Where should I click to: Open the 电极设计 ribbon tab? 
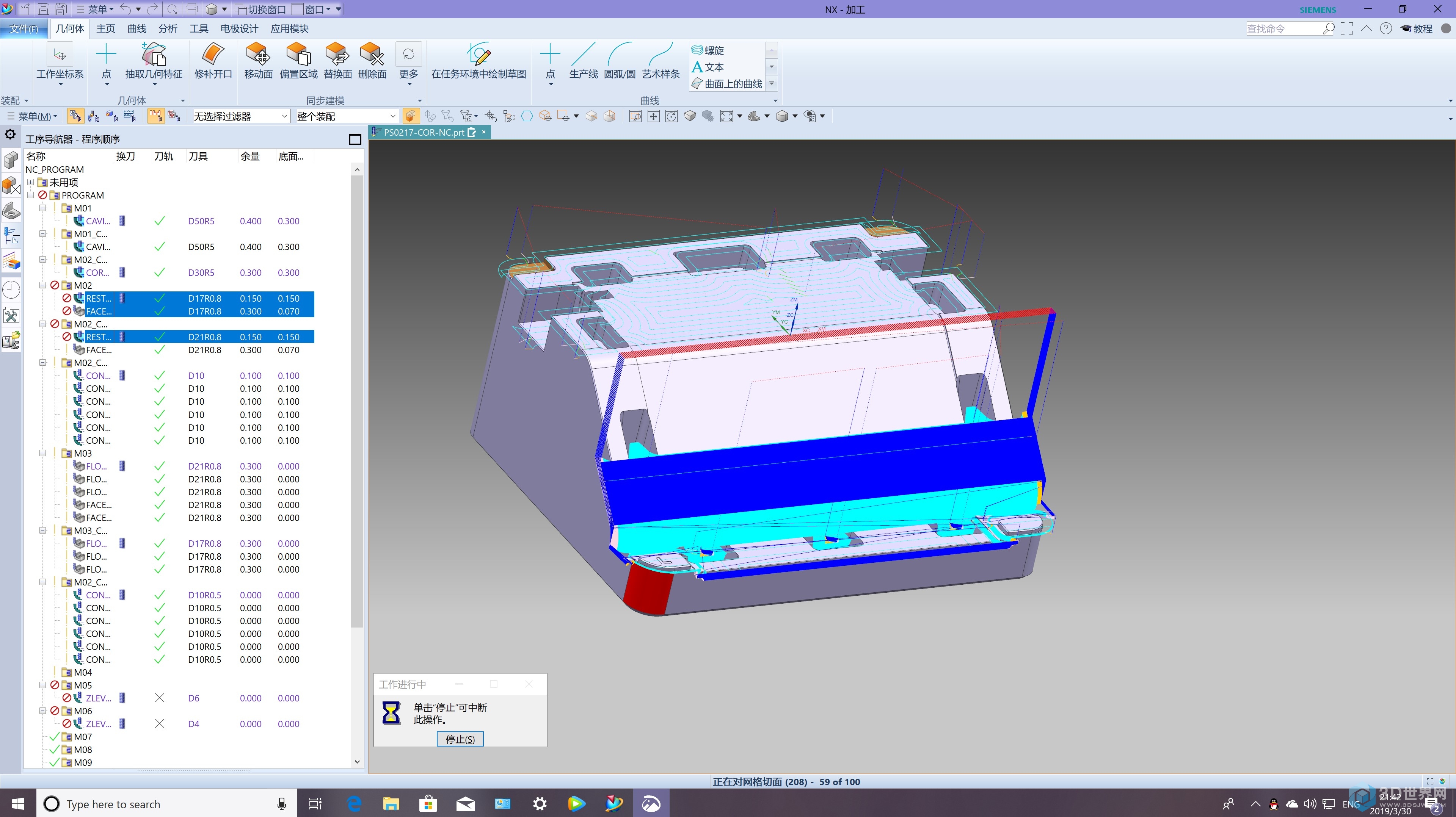point(239,29)
